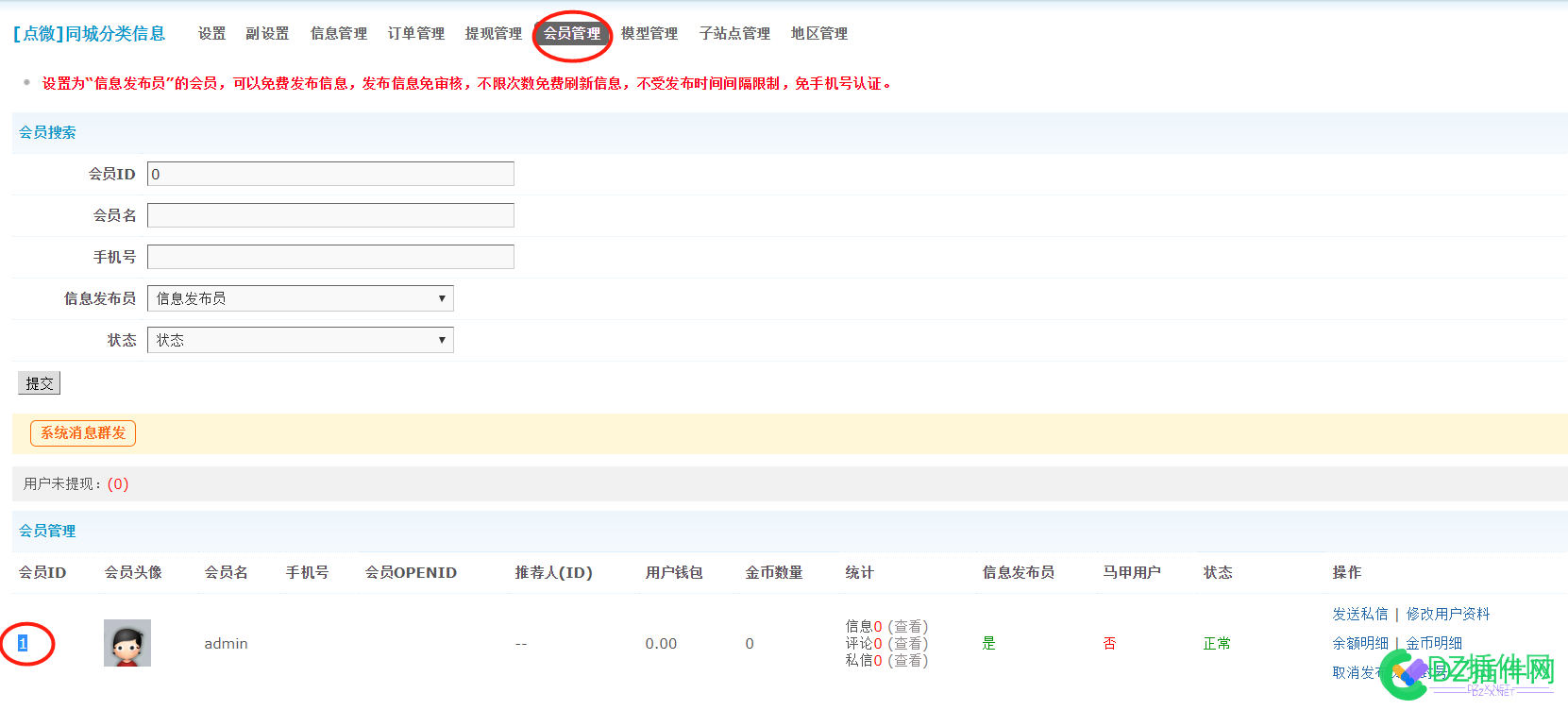
Task: Click the 系统消息群发 button
Action: (x=83, y=433)
